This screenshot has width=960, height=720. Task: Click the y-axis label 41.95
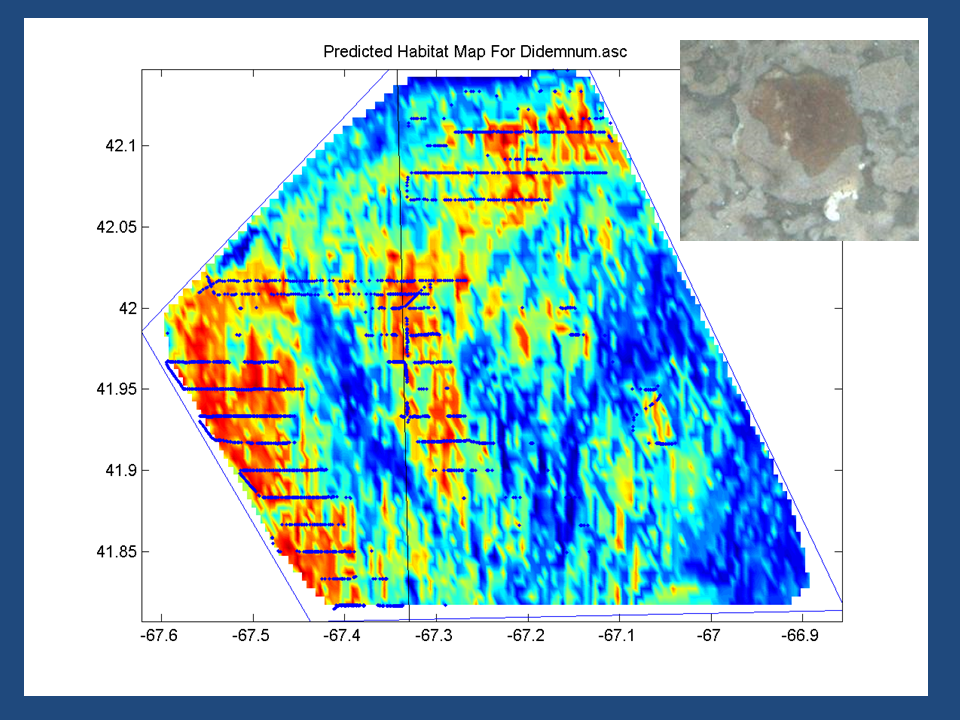click(x=116, y=389)
